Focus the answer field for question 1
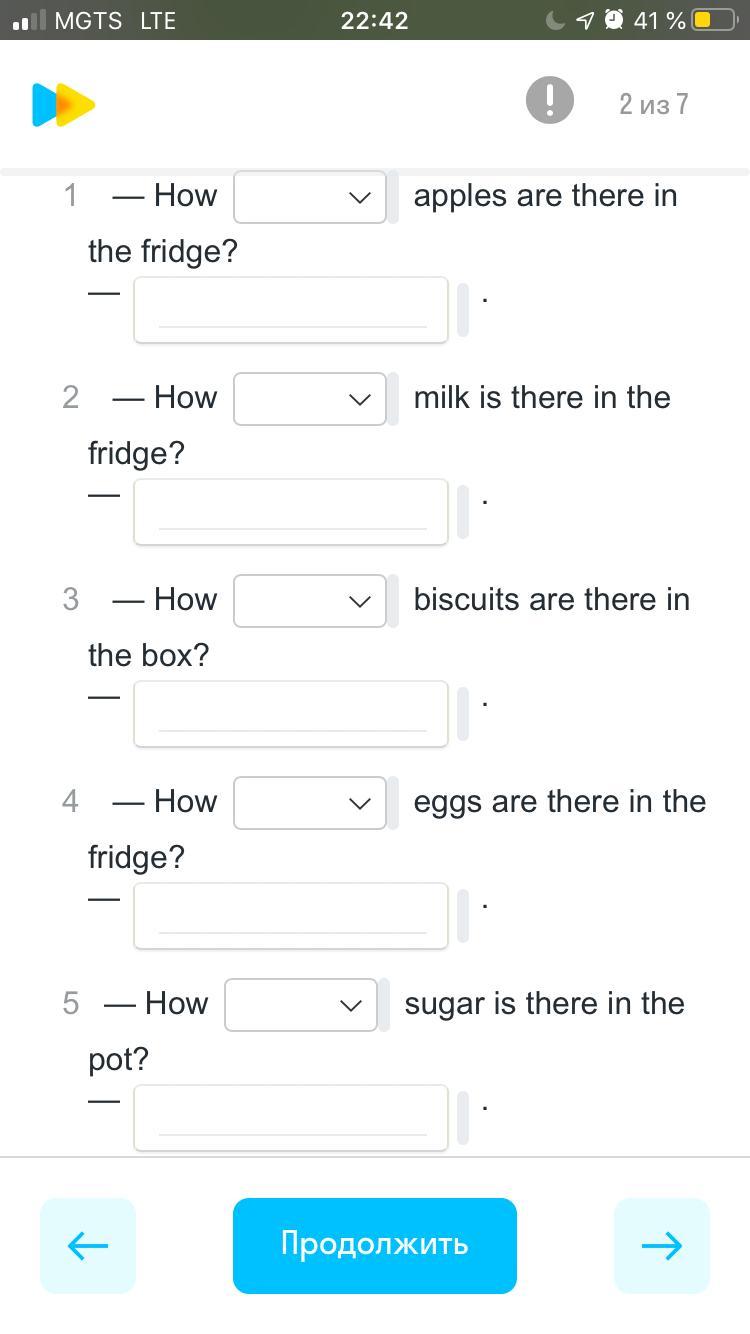This screenshot has height=1334, width=750. point(291,310)
